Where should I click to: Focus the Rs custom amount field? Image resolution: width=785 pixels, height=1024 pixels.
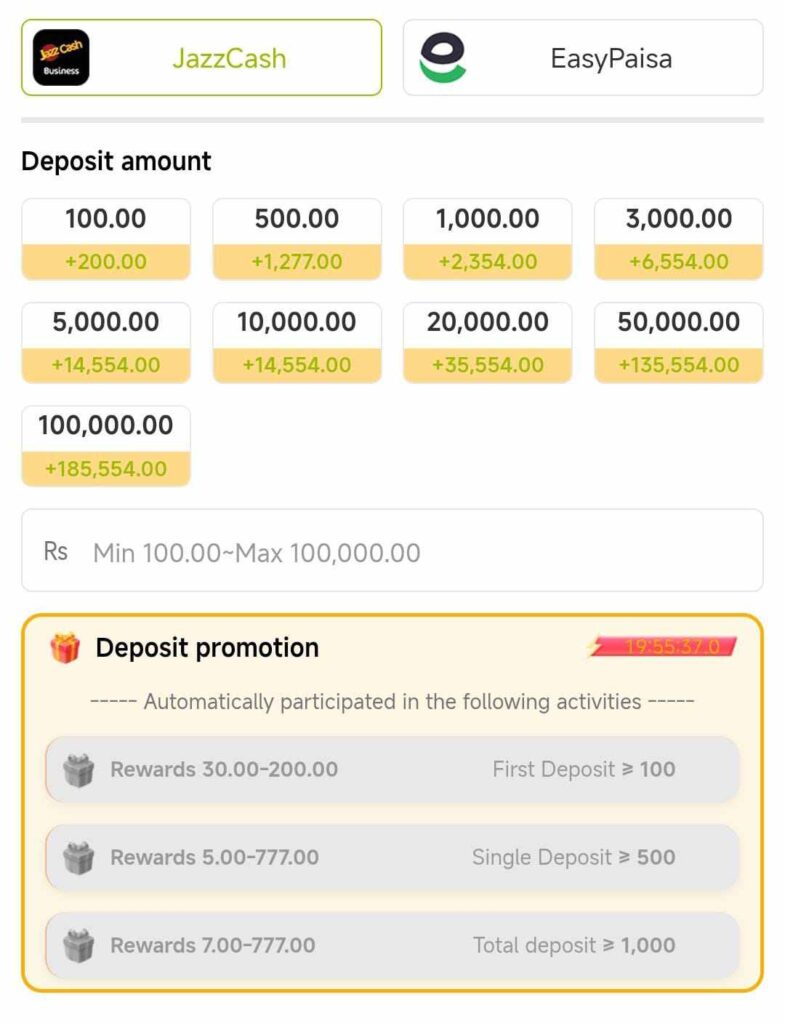(x=392, y=551)
